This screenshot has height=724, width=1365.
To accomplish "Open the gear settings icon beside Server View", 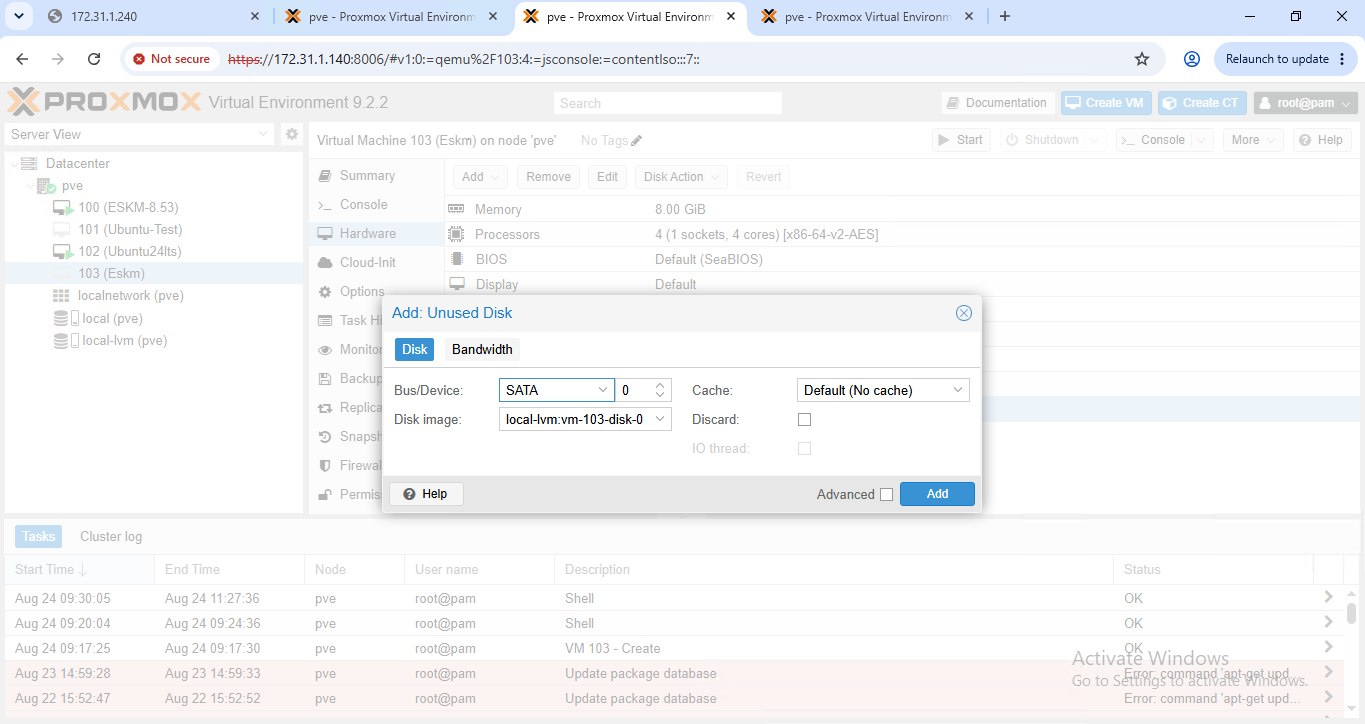I will (x=292, y=134).
